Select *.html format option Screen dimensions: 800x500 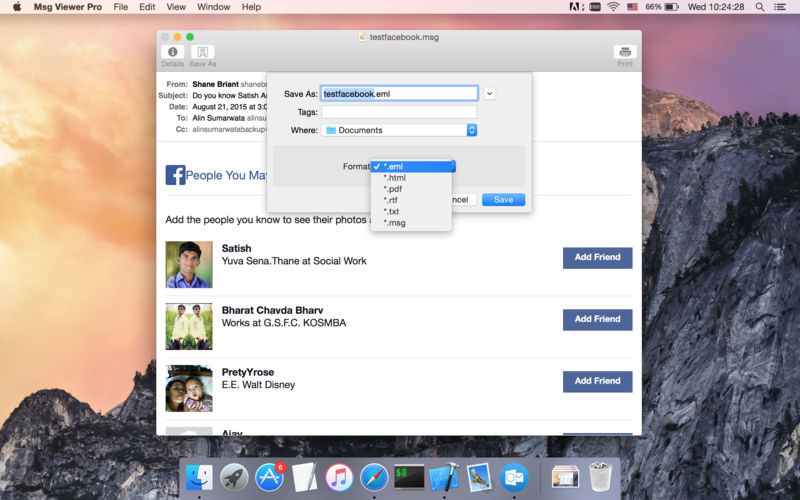pos(411,178)
